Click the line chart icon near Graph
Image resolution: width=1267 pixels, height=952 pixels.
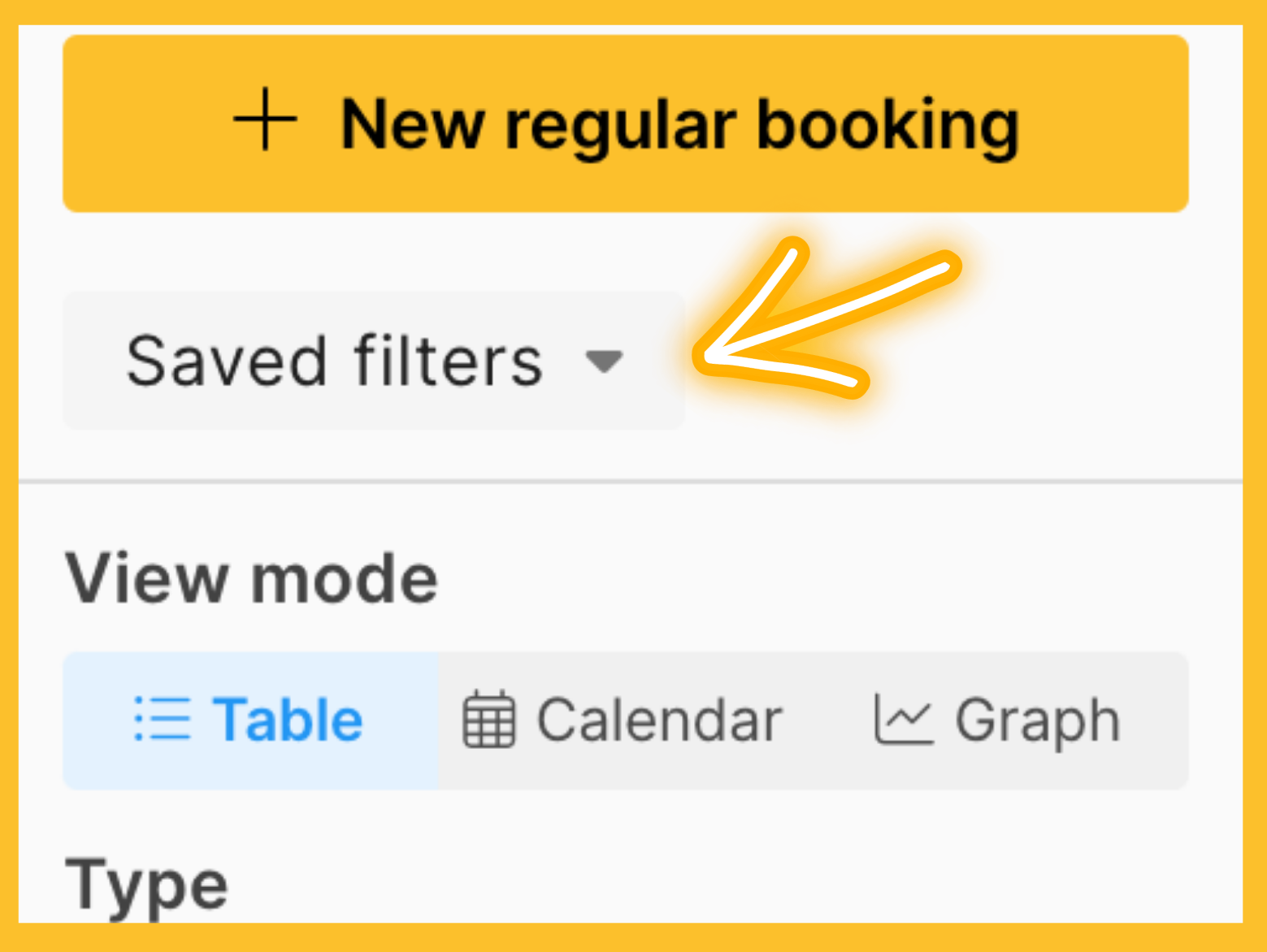(x=903, y=719)
